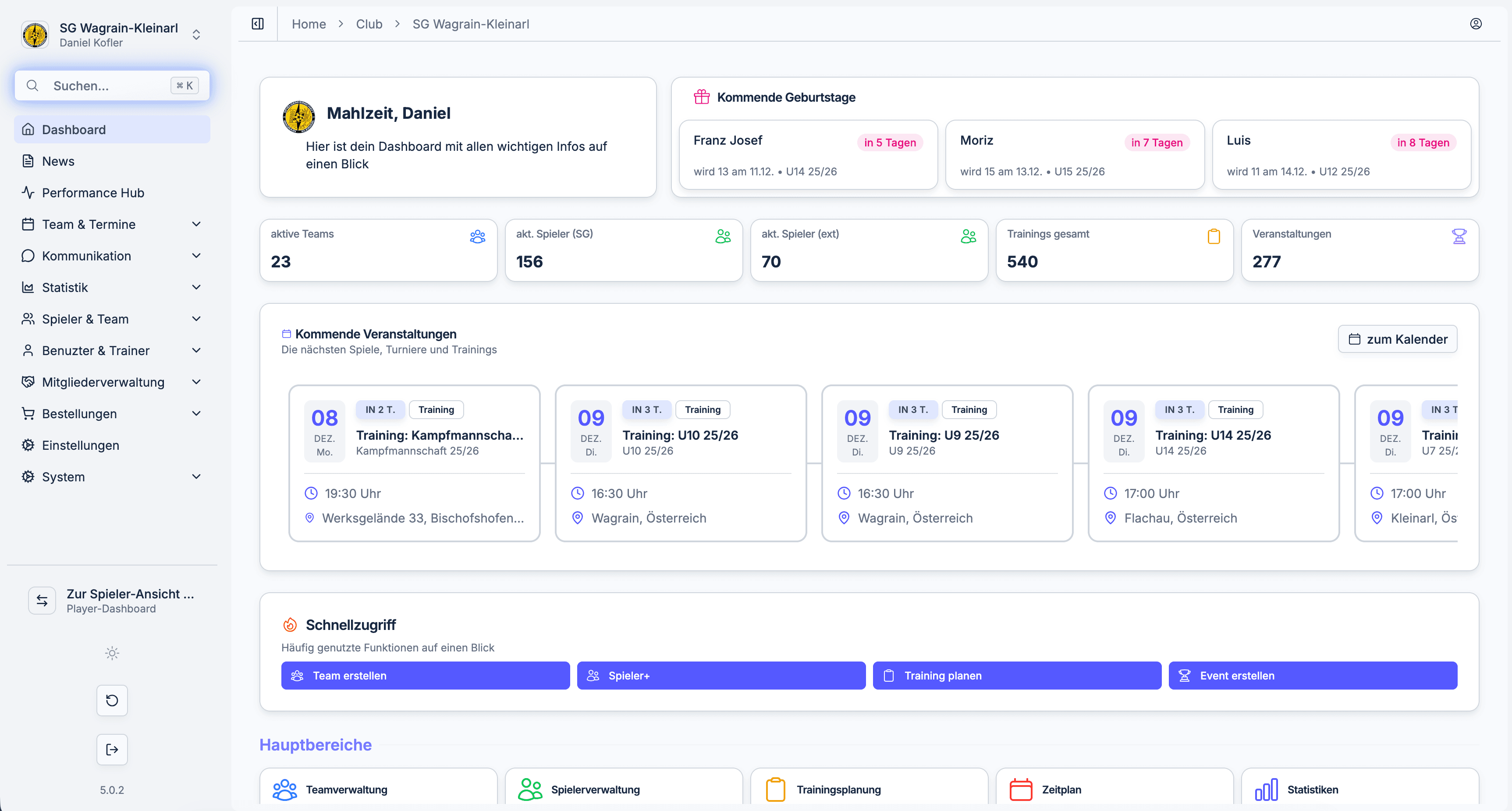Viewport: 1512px width, 811px height.
Task: Open Moriz birthday card
Action: pyautogui.click(x=1075, y=155)
